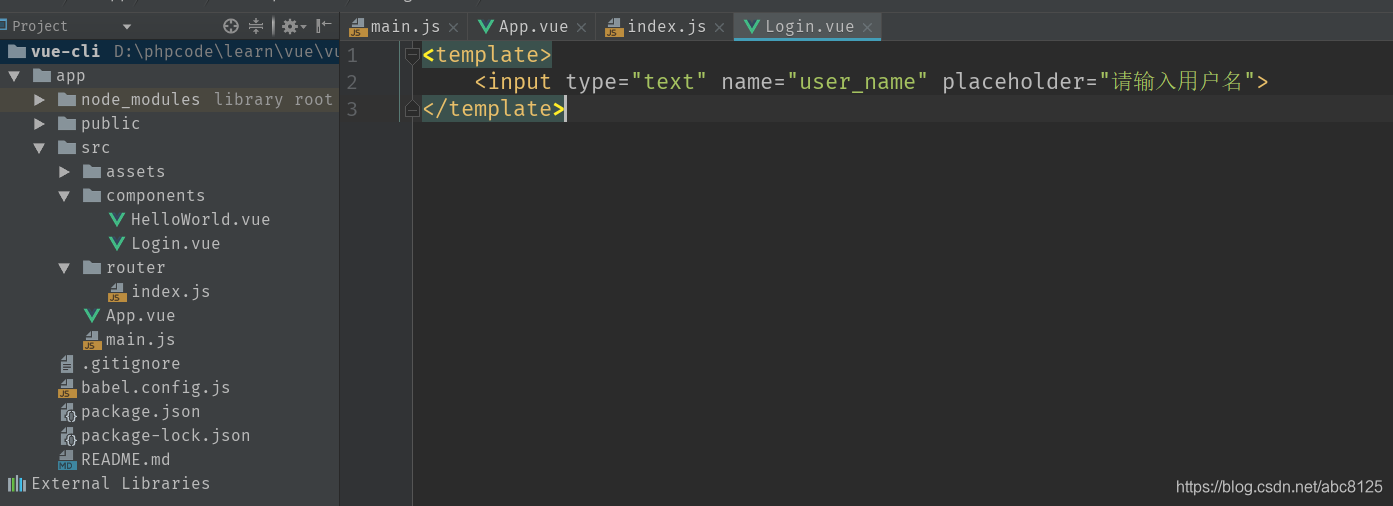Click line number 2 in the gutter
The height and width of the screenshot is (506, 1393).
coord(351,82)
